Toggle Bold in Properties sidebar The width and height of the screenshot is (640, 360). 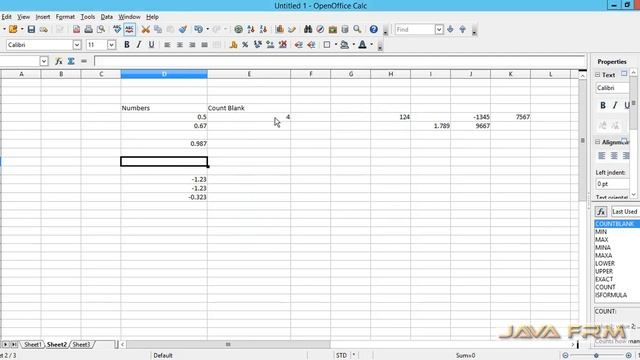click(x=603, y=105)
